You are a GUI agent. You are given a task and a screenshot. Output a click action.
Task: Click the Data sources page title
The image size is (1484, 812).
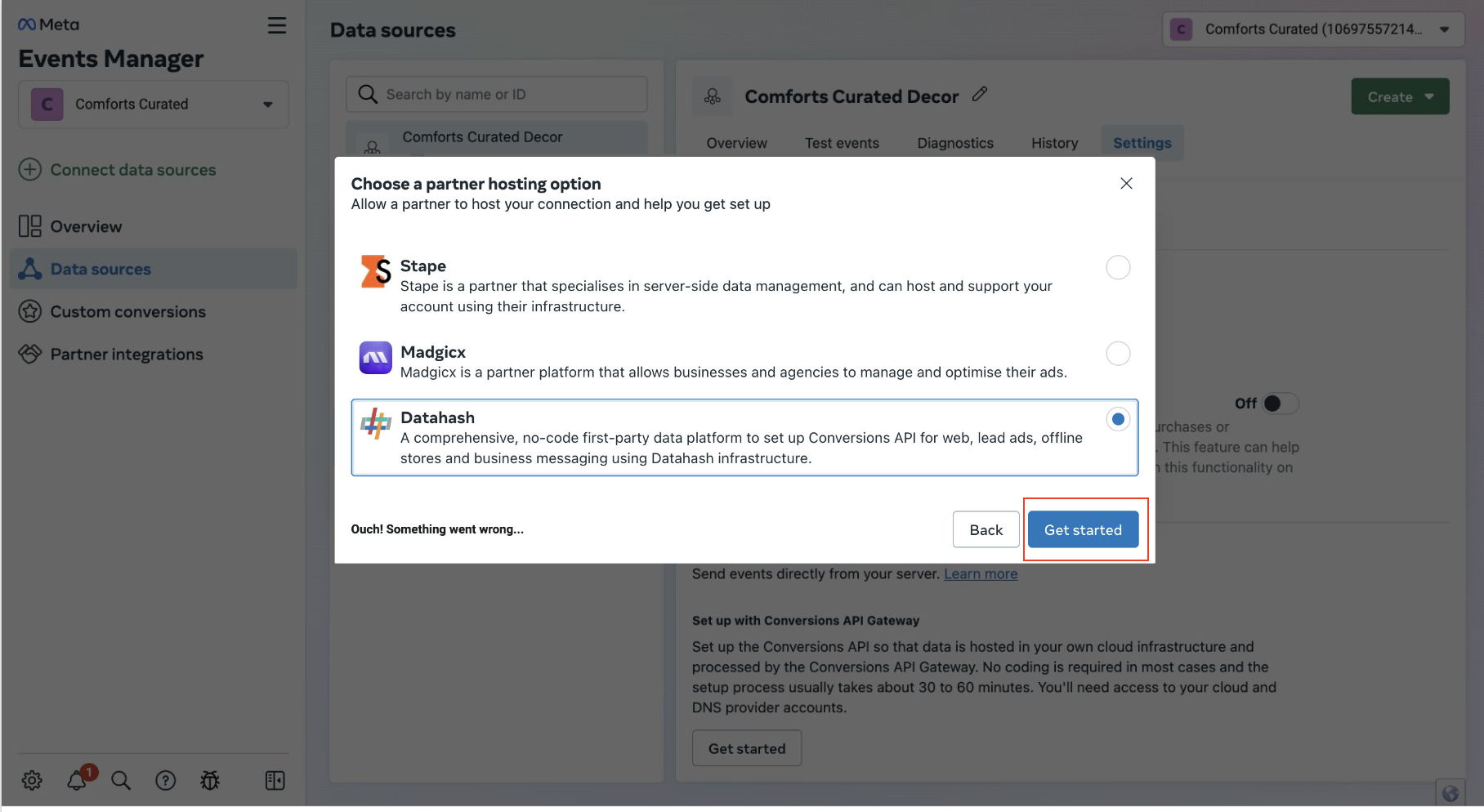point(393,30)
